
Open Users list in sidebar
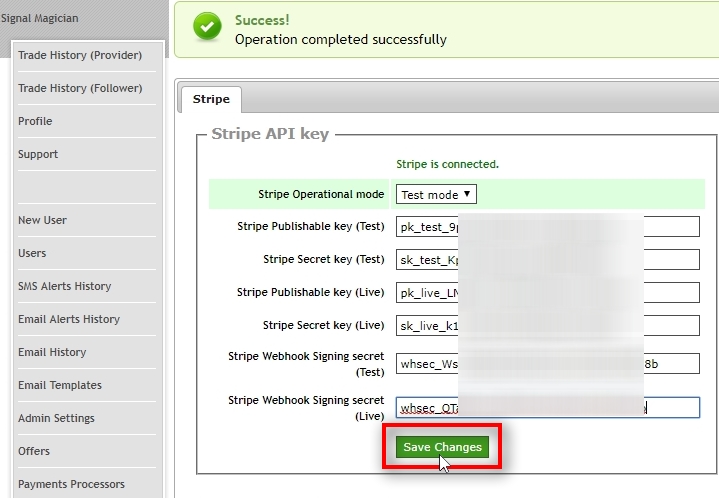point(32,253)
